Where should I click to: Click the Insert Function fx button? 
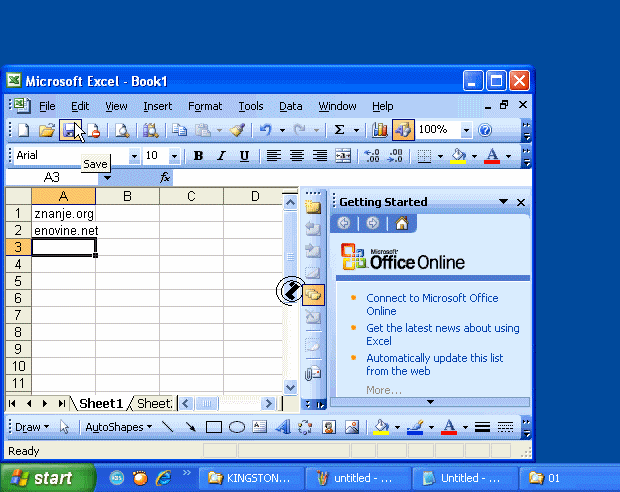[165, 178]
